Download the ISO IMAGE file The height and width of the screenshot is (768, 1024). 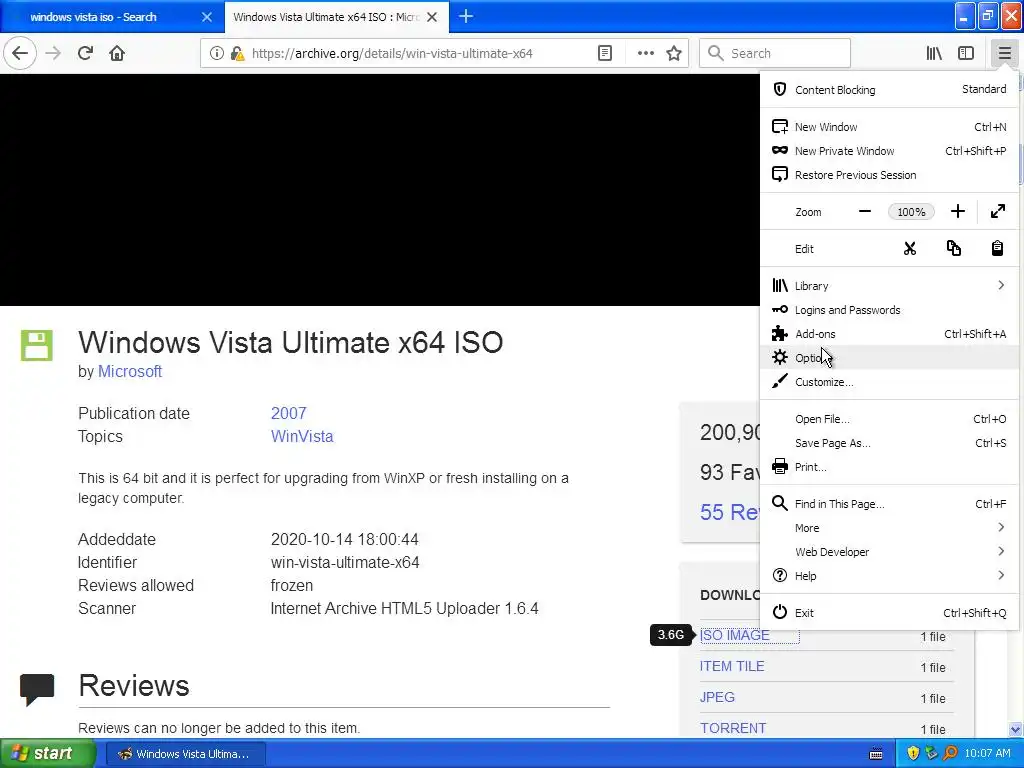coord(735,635)
